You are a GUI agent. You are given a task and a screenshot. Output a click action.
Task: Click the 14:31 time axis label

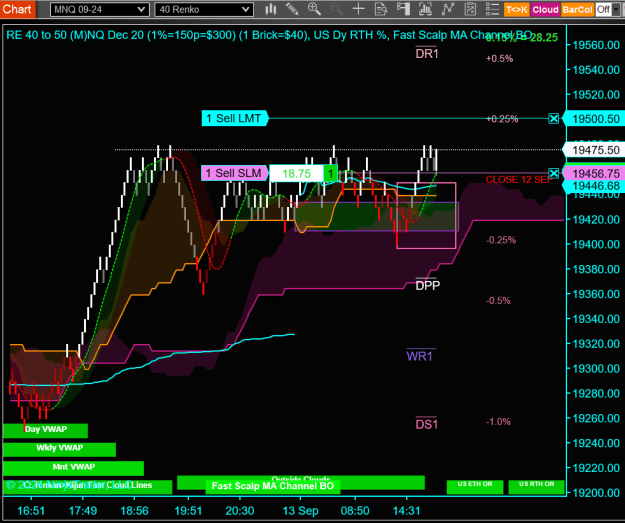(406, 511)
